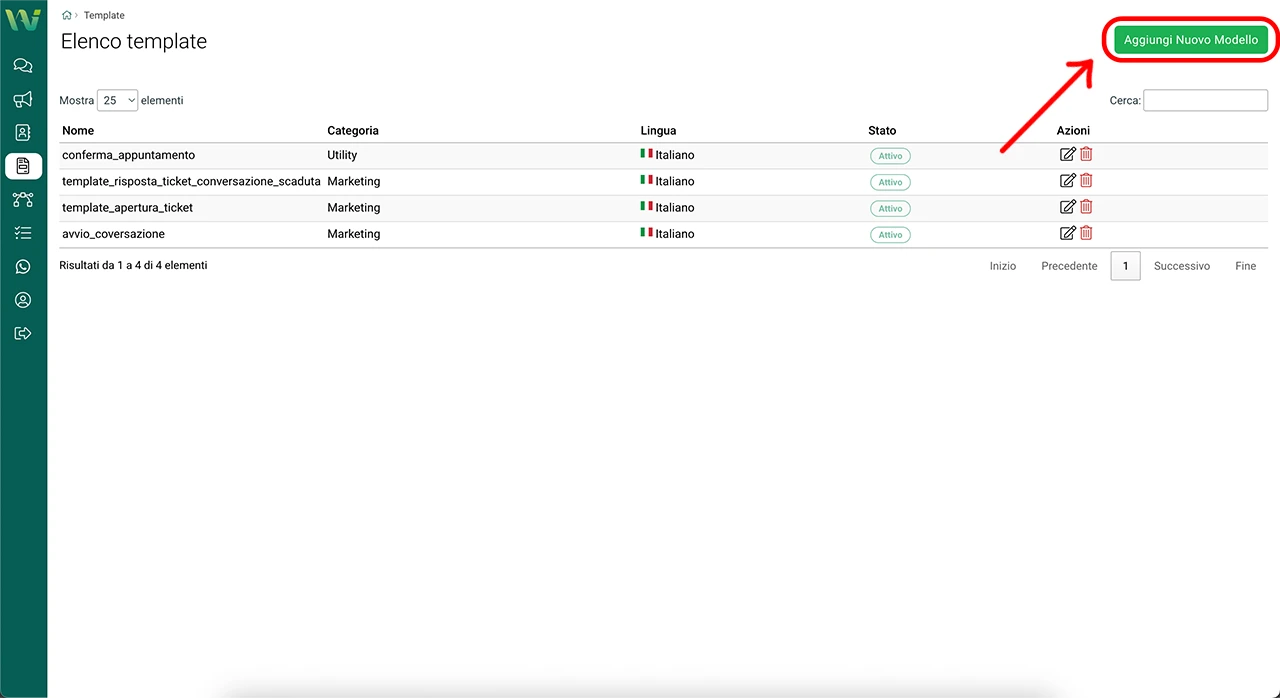1280x698 pixels.
Task: Go to Fine pagination link
Action: pyautogui.click(x=1245, y=266)
